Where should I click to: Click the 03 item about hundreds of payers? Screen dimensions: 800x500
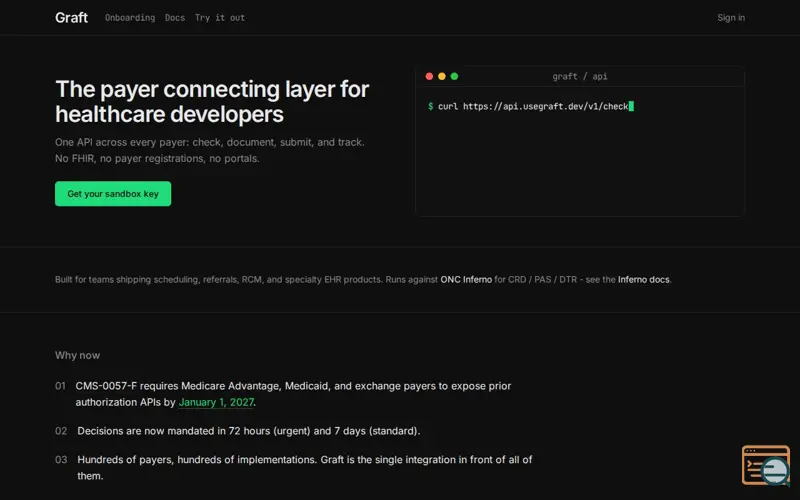(293, 467)
